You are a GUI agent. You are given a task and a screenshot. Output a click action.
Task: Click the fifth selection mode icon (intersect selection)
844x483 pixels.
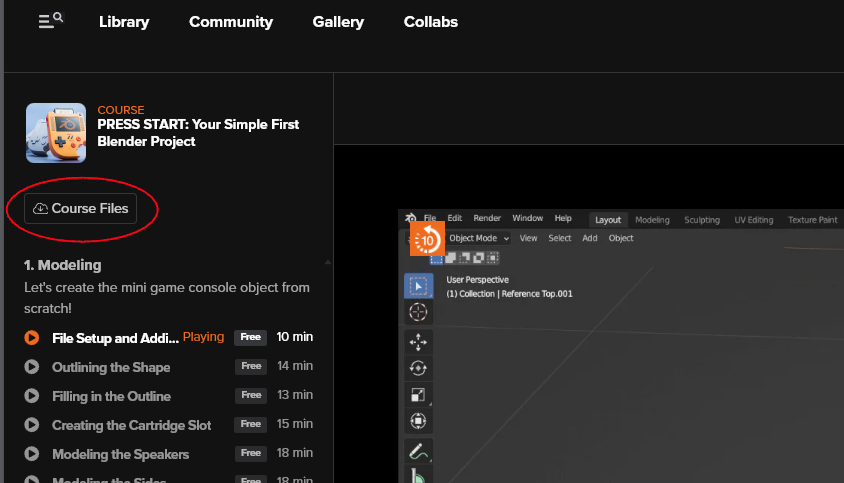pyautogui.click(x=493, y=258)
